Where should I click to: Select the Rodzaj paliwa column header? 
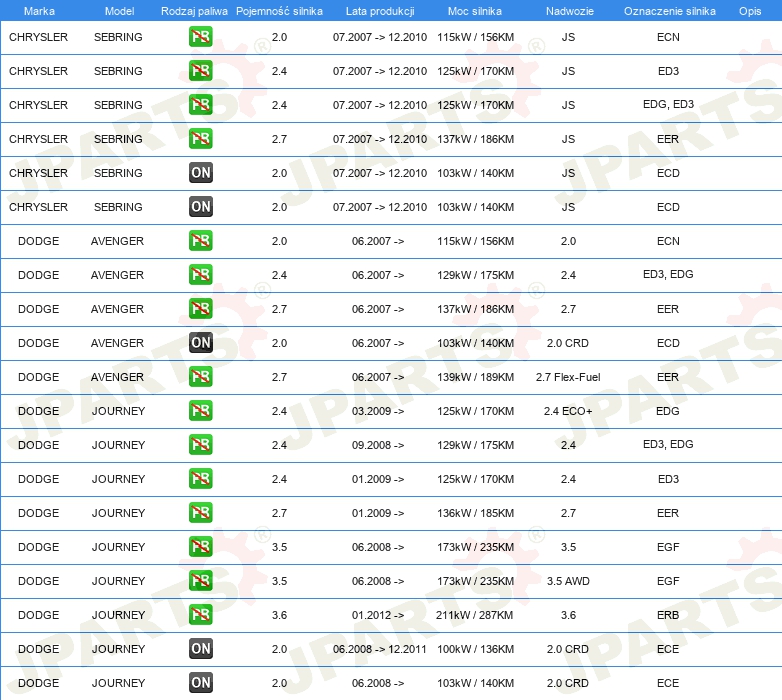(194, 11)
